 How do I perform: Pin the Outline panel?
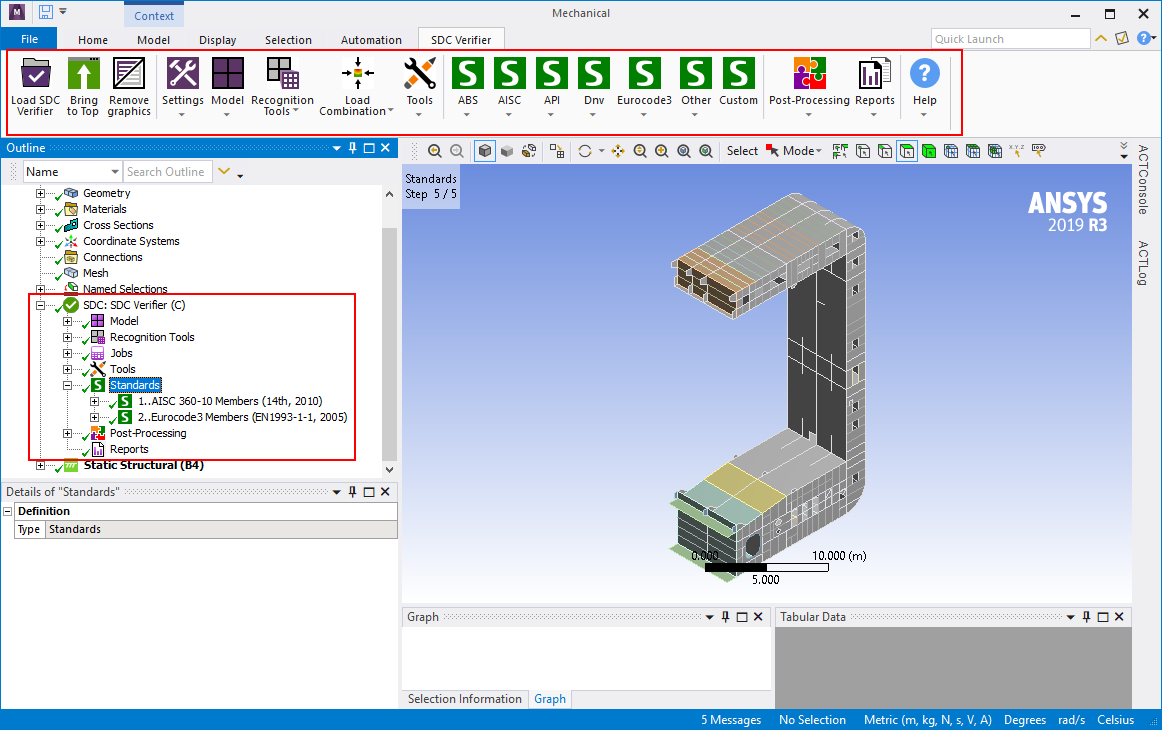[353, 148]
